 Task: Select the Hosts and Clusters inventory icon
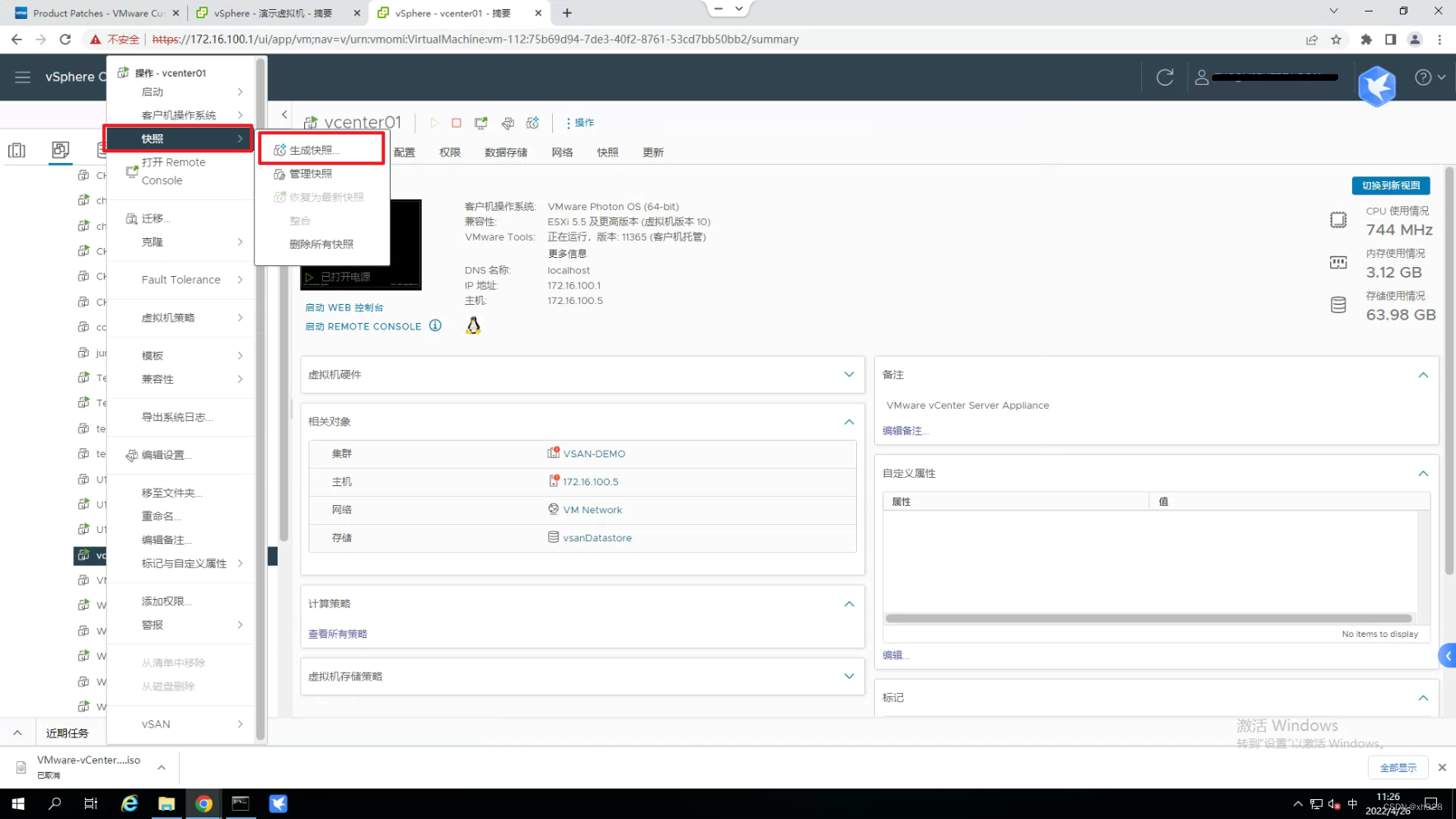point(16,150)
